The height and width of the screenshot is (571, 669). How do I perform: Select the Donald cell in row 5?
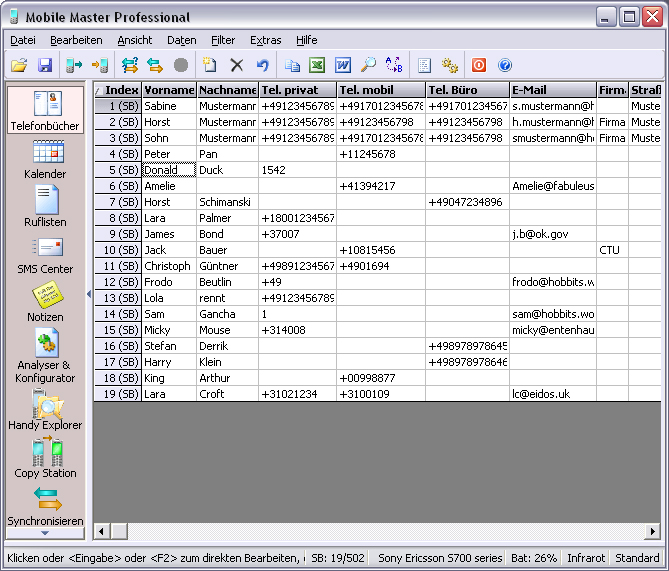[168, 170]
